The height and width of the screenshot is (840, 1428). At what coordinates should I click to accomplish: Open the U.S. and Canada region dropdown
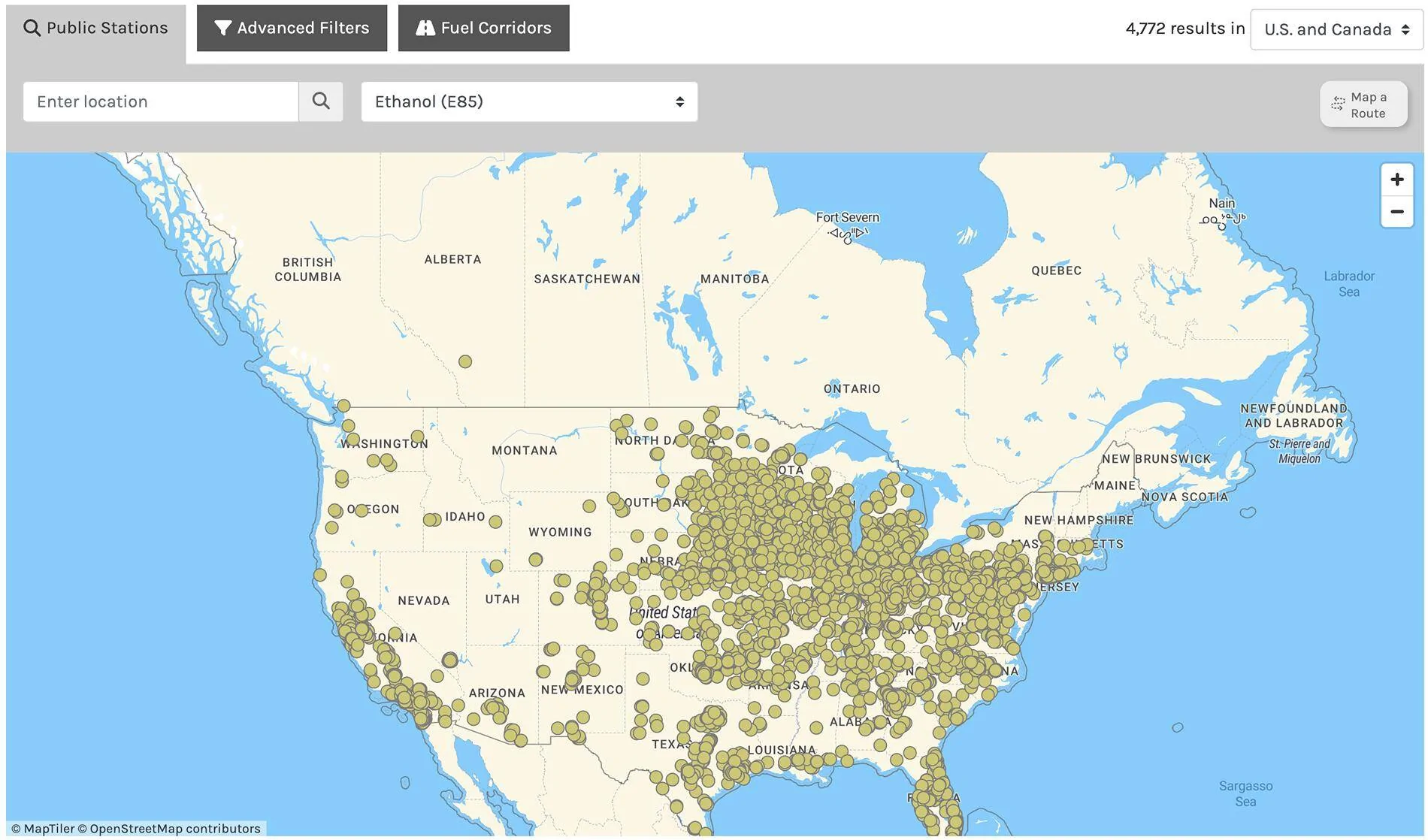(1336, 29)
